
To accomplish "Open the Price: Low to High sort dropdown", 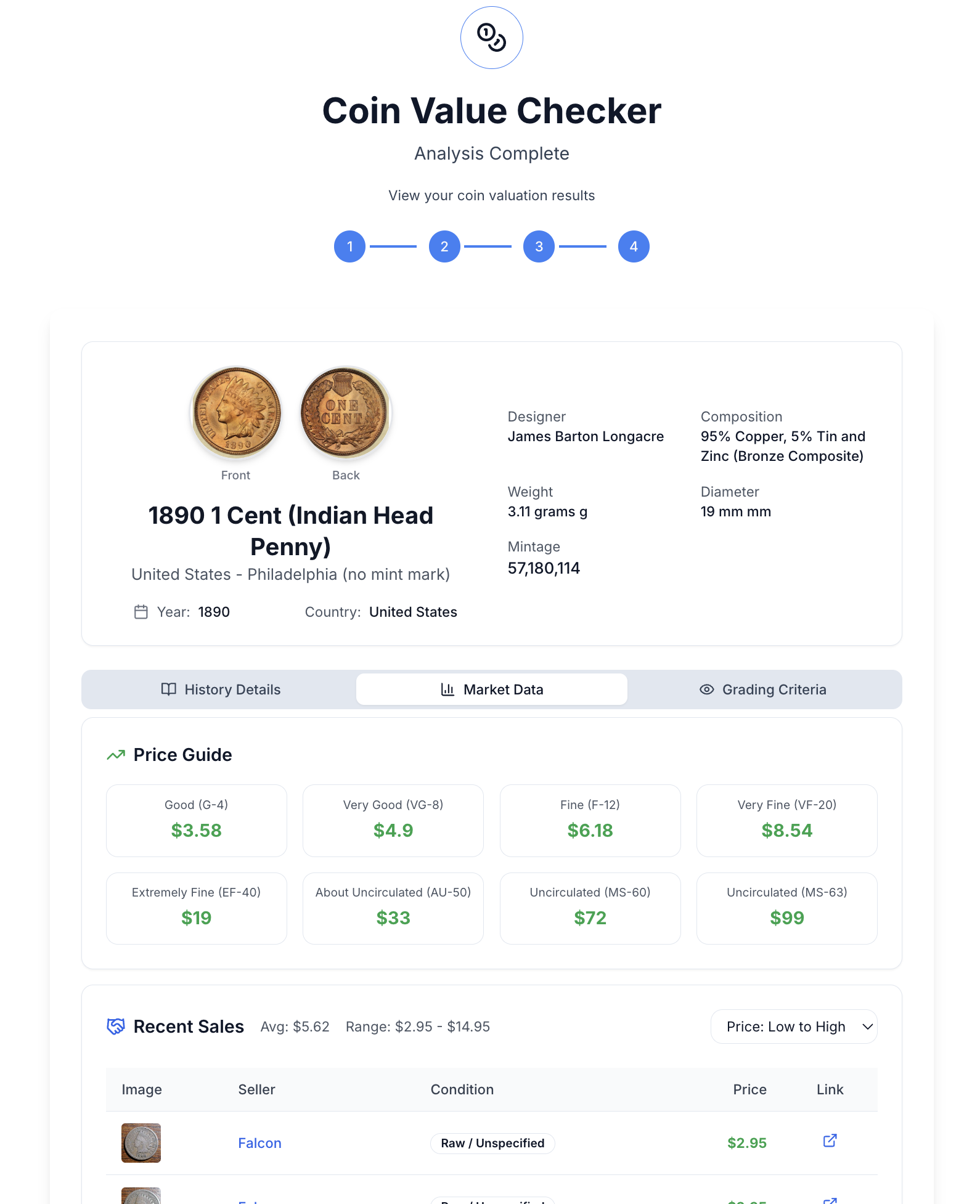I will [x=794, y=1027].
